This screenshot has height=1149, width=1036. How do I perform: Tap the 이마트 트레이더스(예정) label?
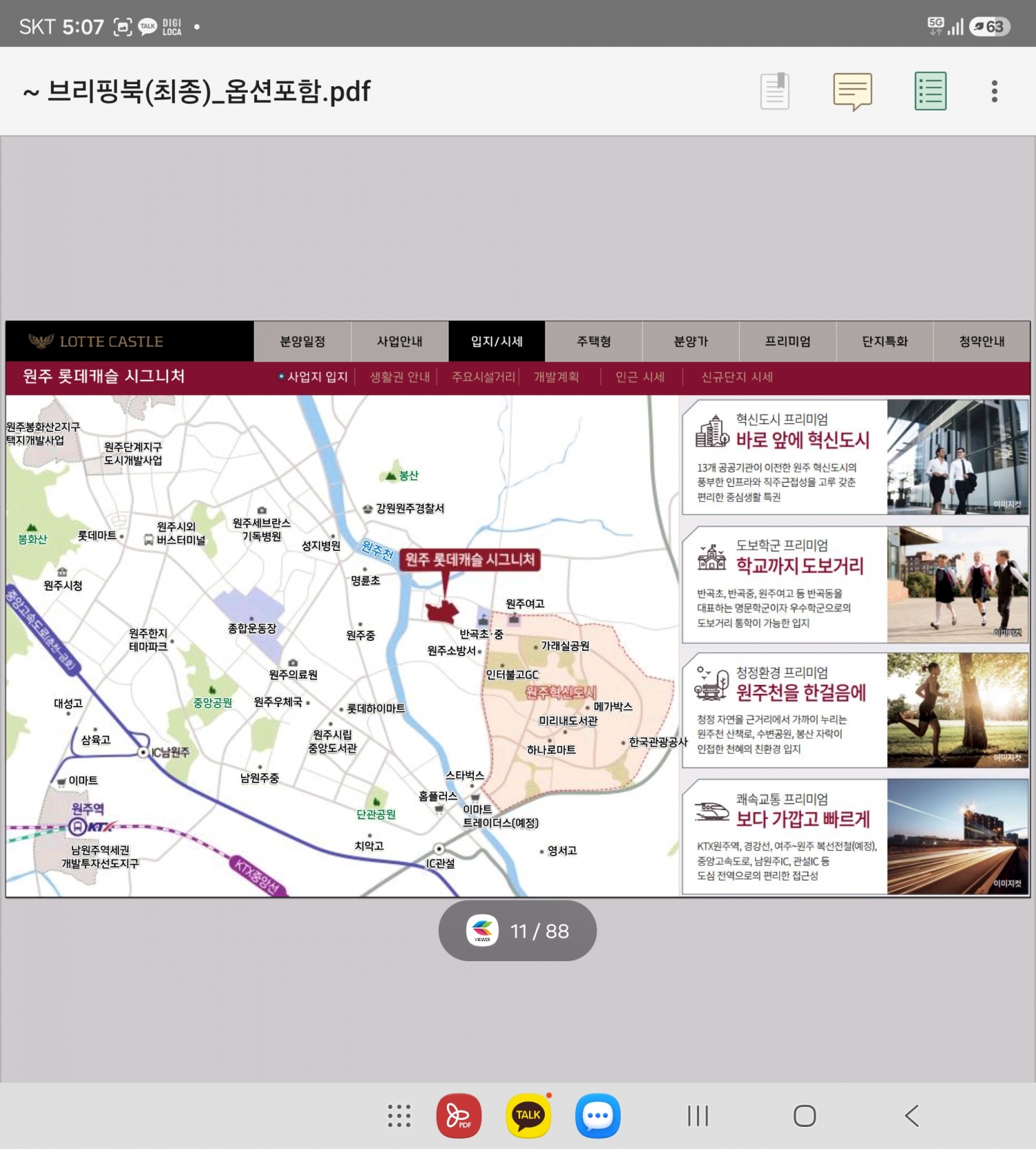click(500, 816)
